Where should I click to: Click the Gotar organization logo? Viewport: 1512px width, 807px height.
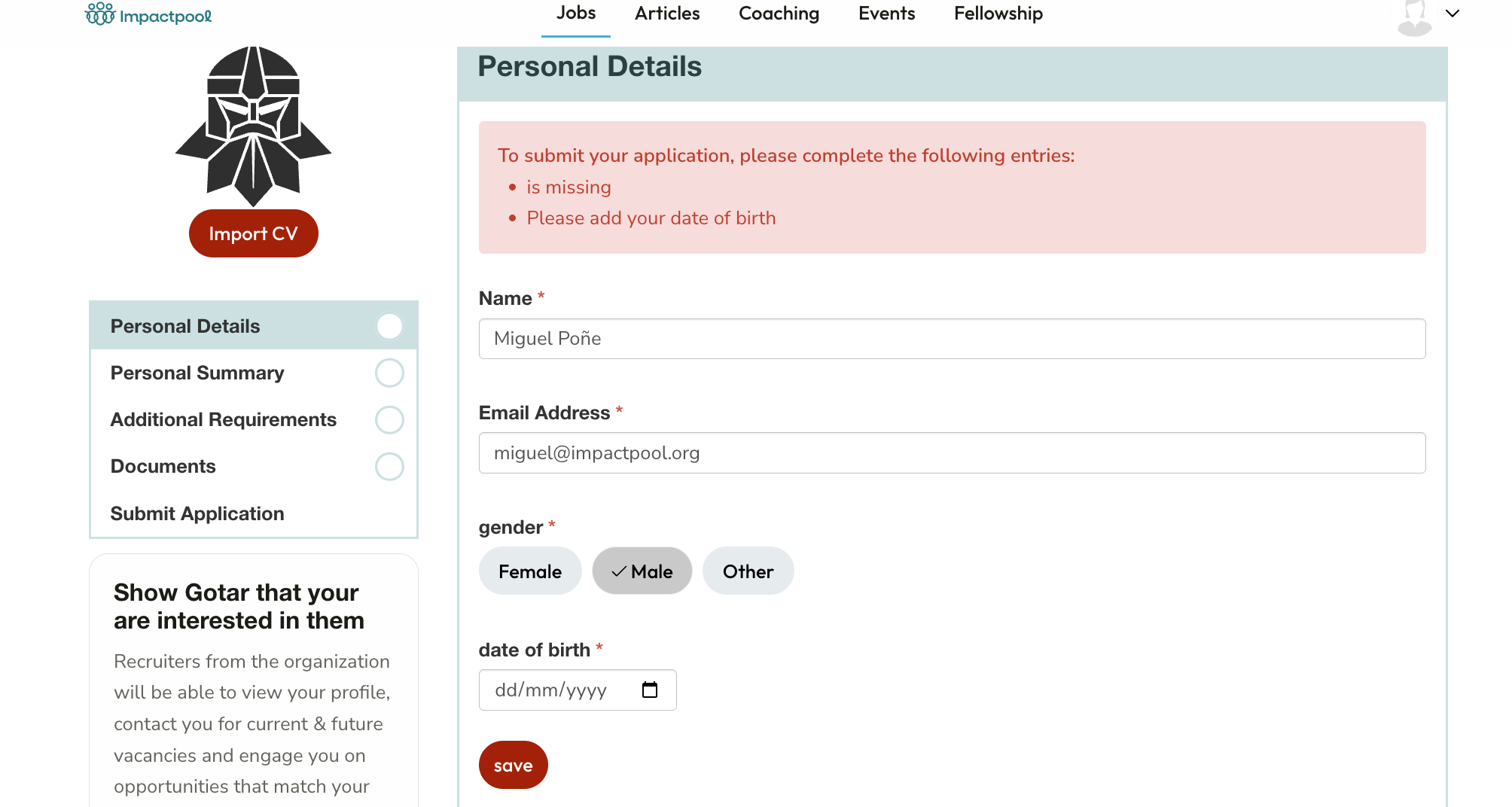[x=253, y=126]
